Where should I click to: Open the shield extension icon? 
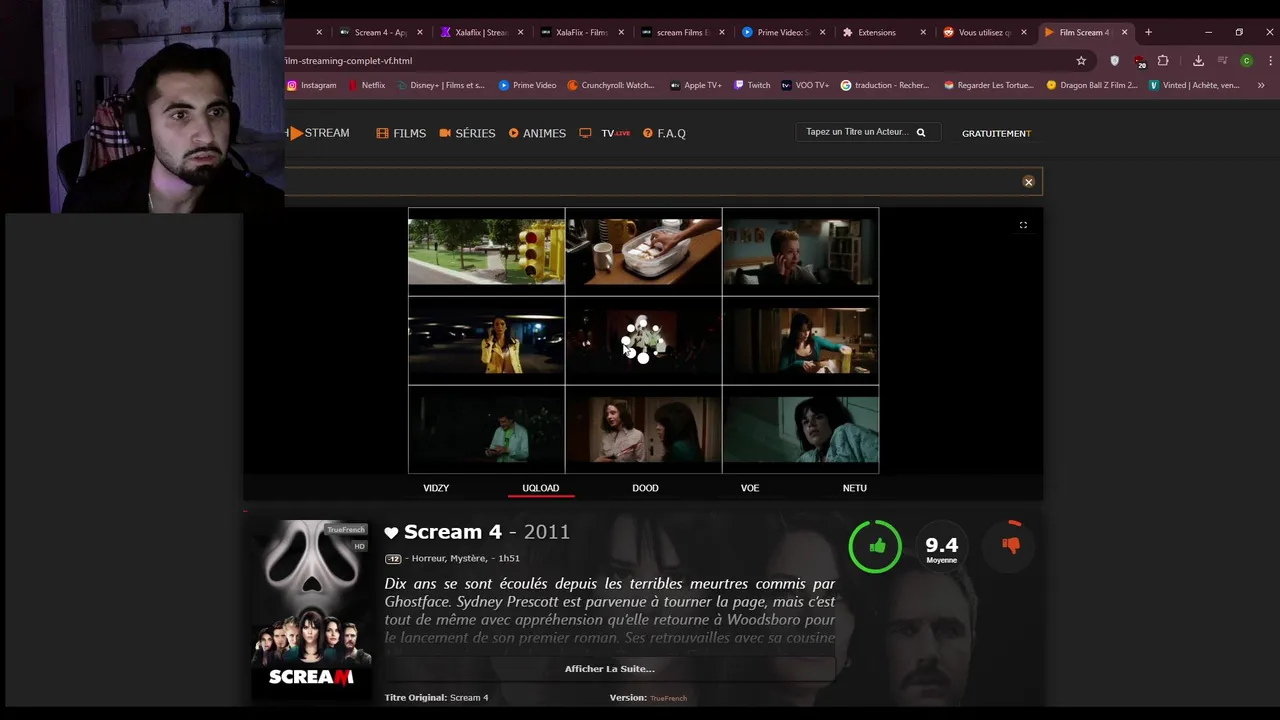point(1115,61)
